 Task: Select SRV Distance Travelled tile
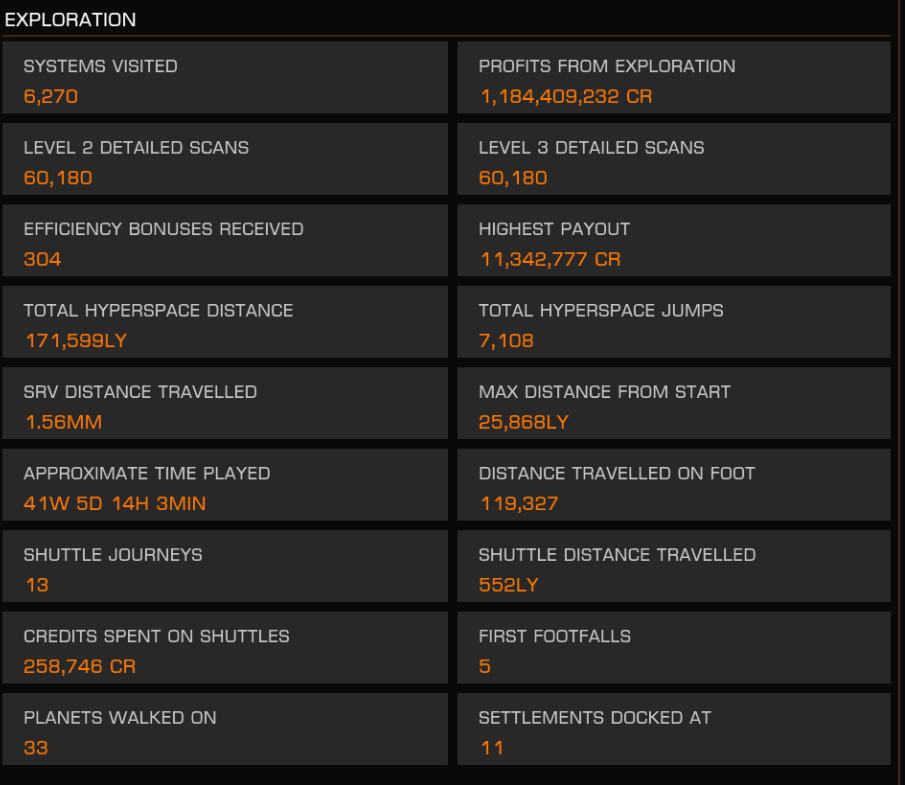[x=225, y=404]
